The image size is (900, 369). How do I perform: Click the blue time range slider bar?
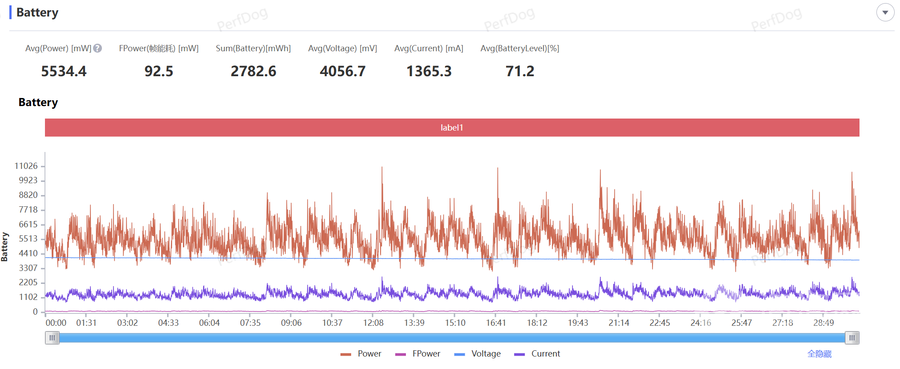[453, 338]
